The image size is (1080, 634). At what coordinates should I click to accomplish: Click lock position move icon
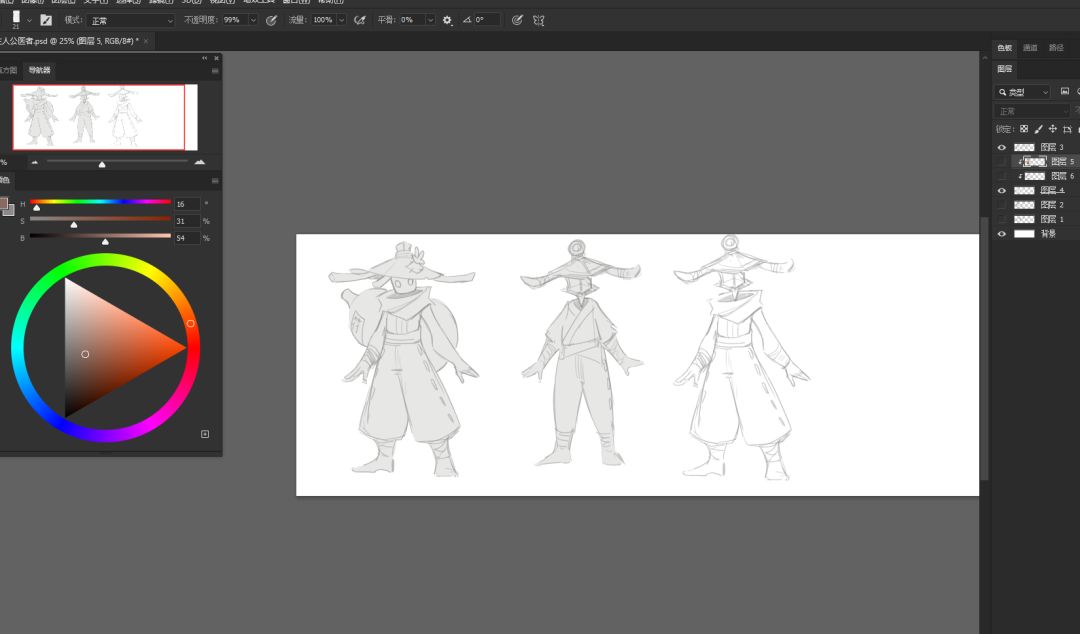tap(1053, 129)
